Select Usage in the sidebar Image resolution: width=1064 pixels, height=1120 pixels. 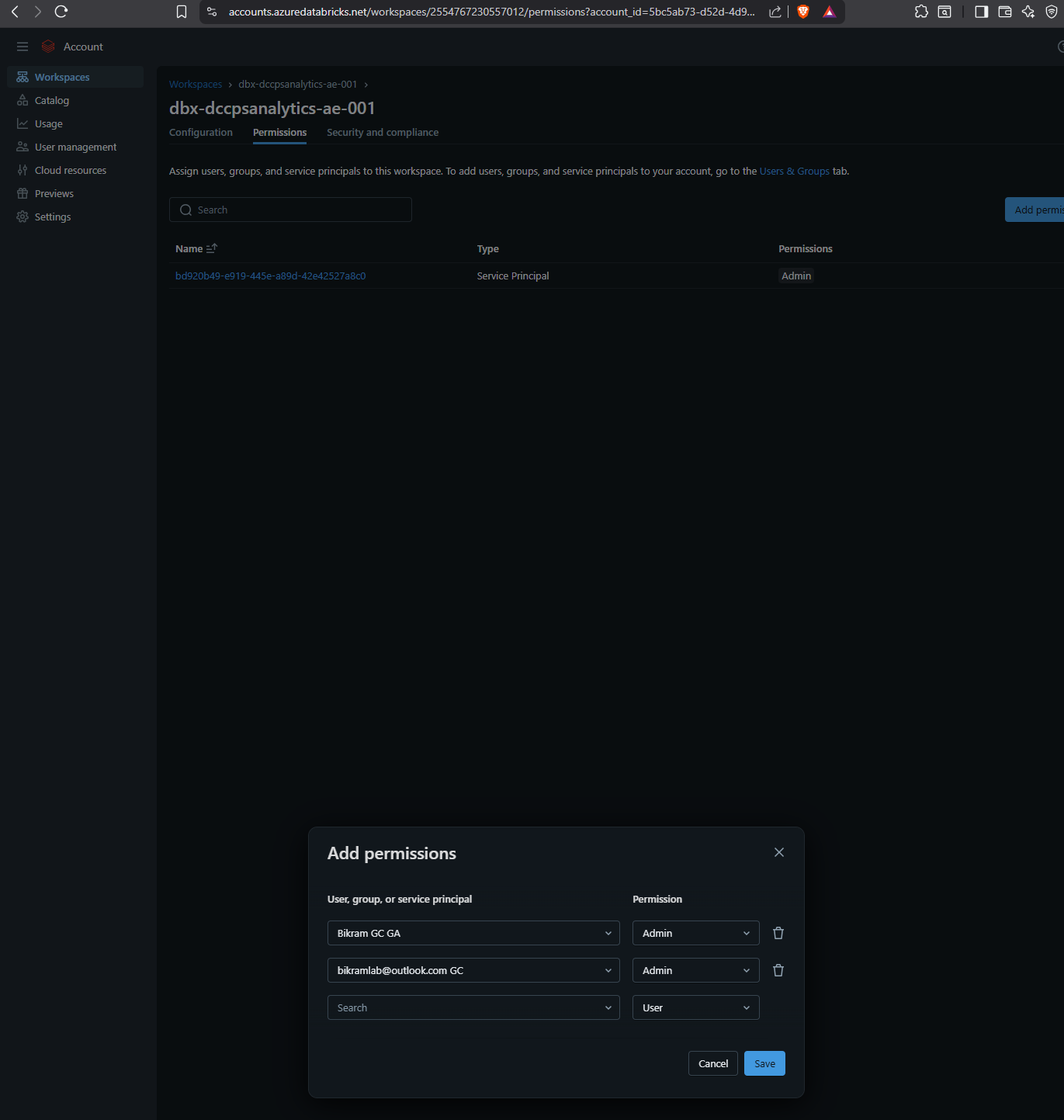pyautogui.click(x=48, y=123)
